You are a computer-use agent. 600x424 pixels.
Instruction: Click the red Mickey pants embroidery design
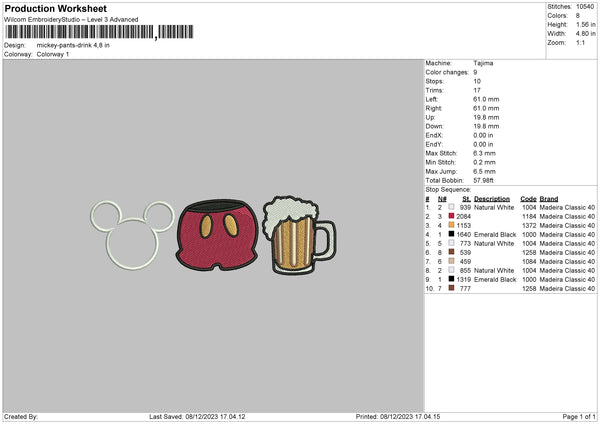[217, 235]
